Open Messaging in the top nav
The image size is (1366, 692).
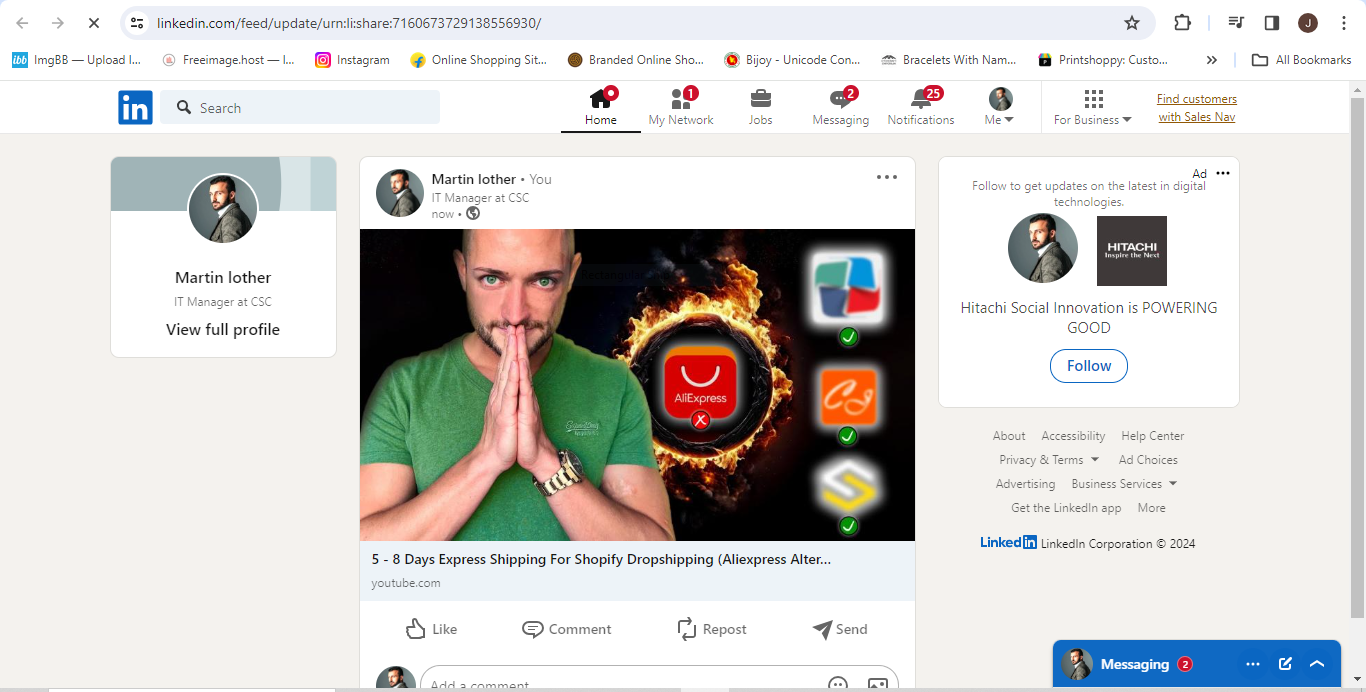[x=840, y=107]
